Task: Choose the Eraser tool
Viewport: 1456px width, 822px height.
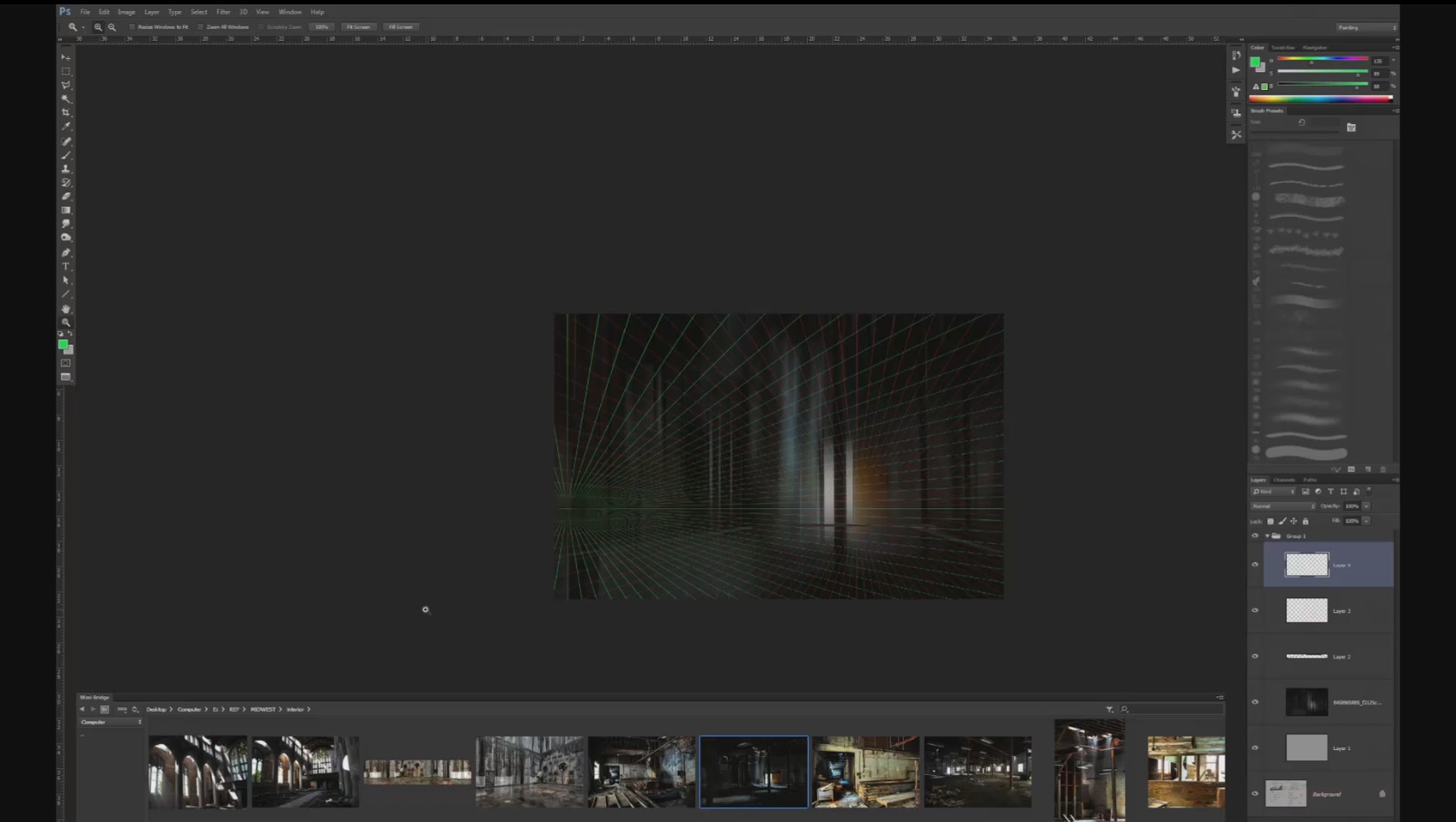Action: pos(66,197)
